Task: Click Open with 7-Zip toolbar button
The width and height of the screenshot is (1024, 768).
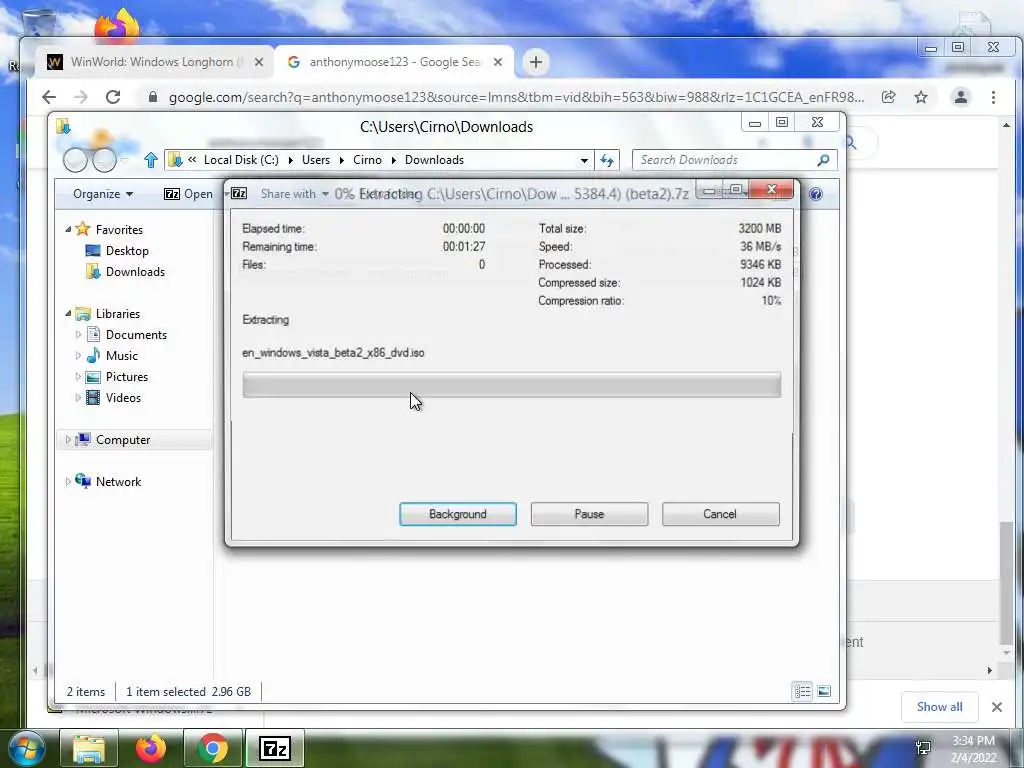Action: click(189, 194)
